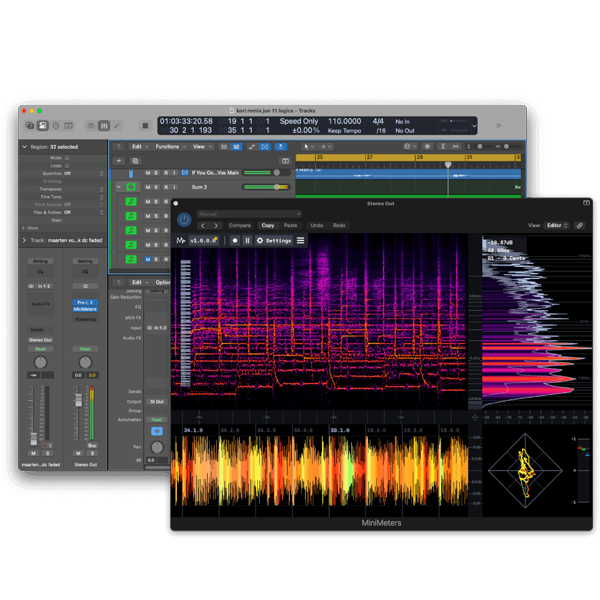
Task: Click Copy in the plugin header
Action: (x=267, y=225)
